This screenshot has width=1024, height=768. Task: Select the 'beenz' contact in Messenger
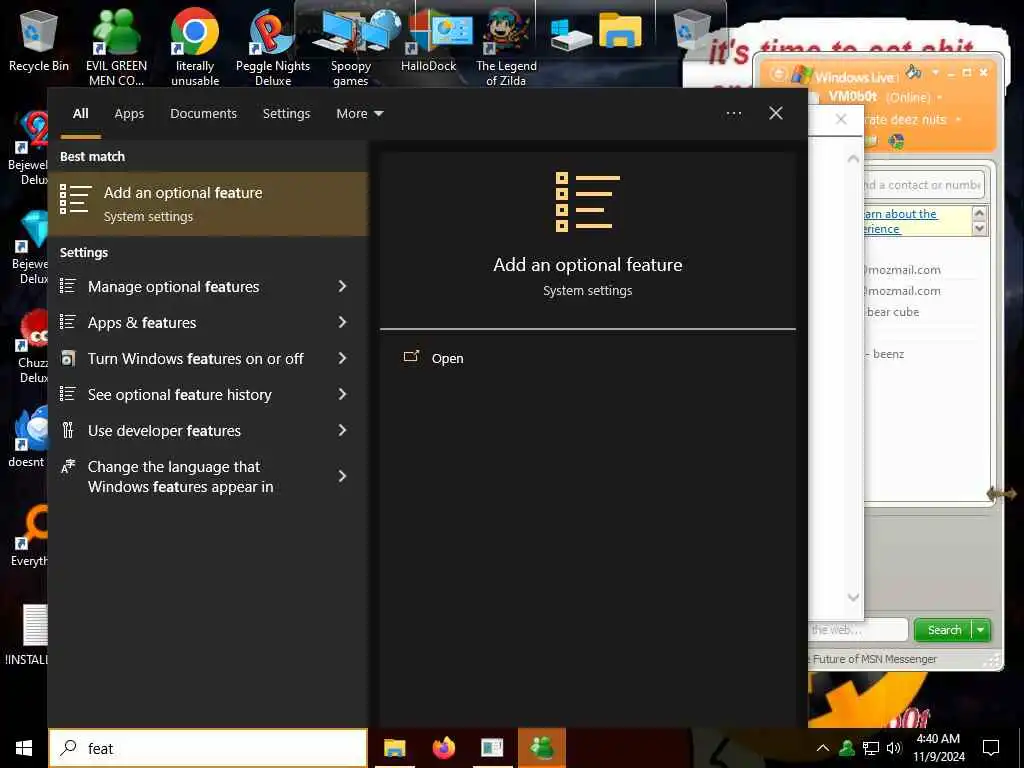point(888,354)
